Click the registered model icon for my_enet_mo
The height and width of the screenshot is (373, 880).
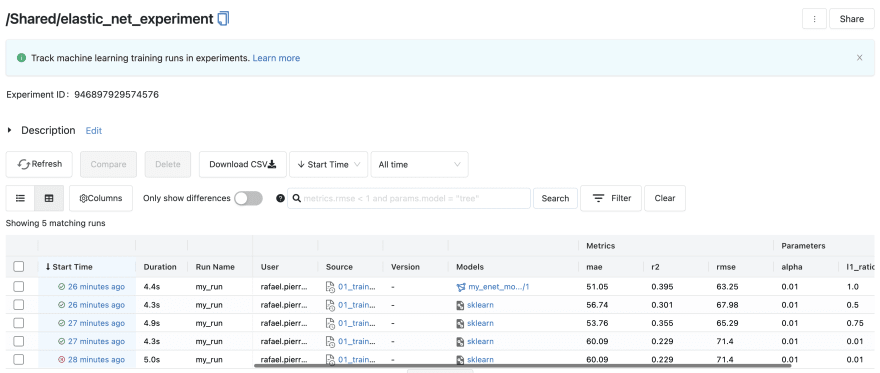[x=461, y=287]
